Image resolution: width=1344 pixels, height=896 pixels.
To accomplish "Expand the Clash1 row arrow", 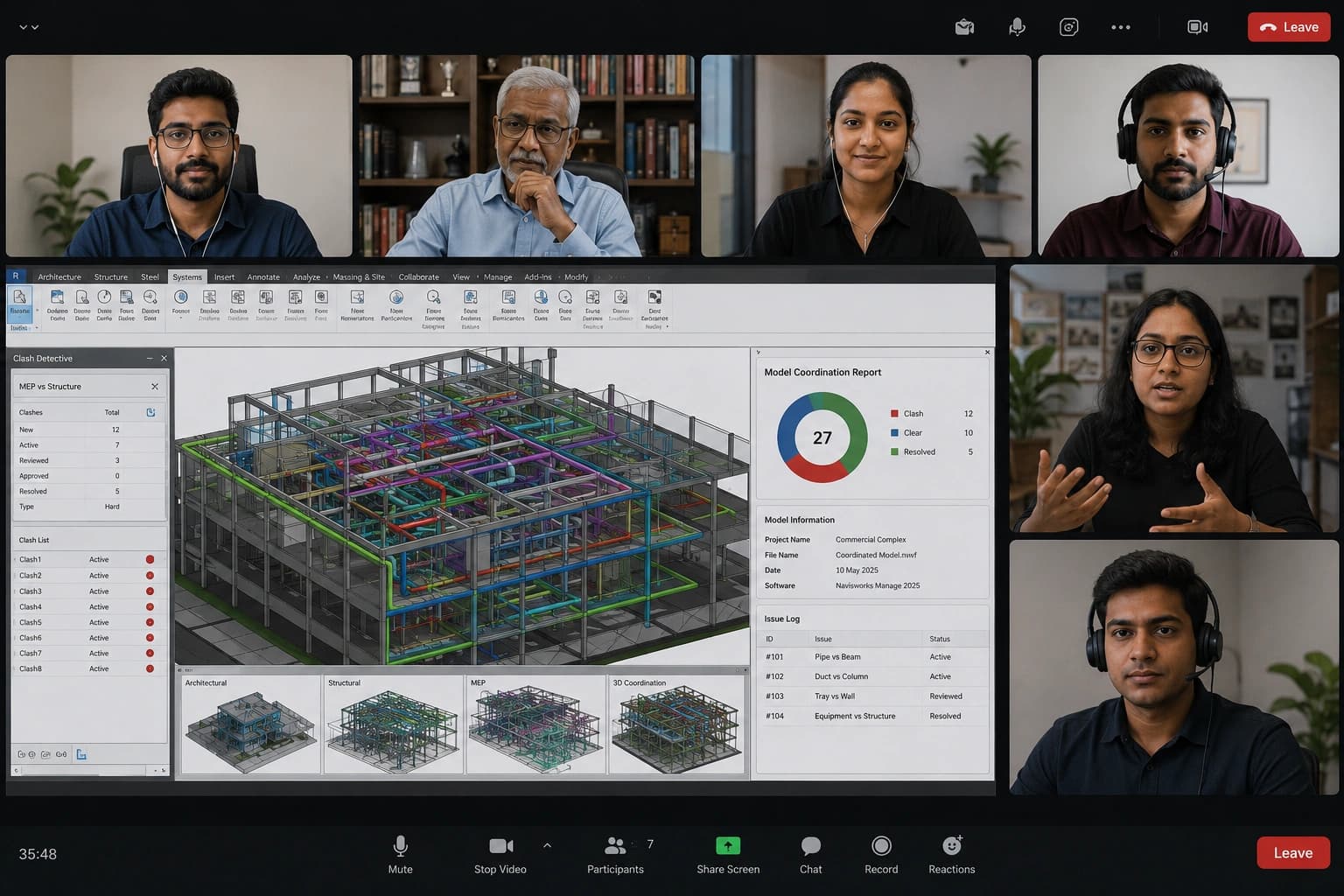I will [x=15, y=559].
